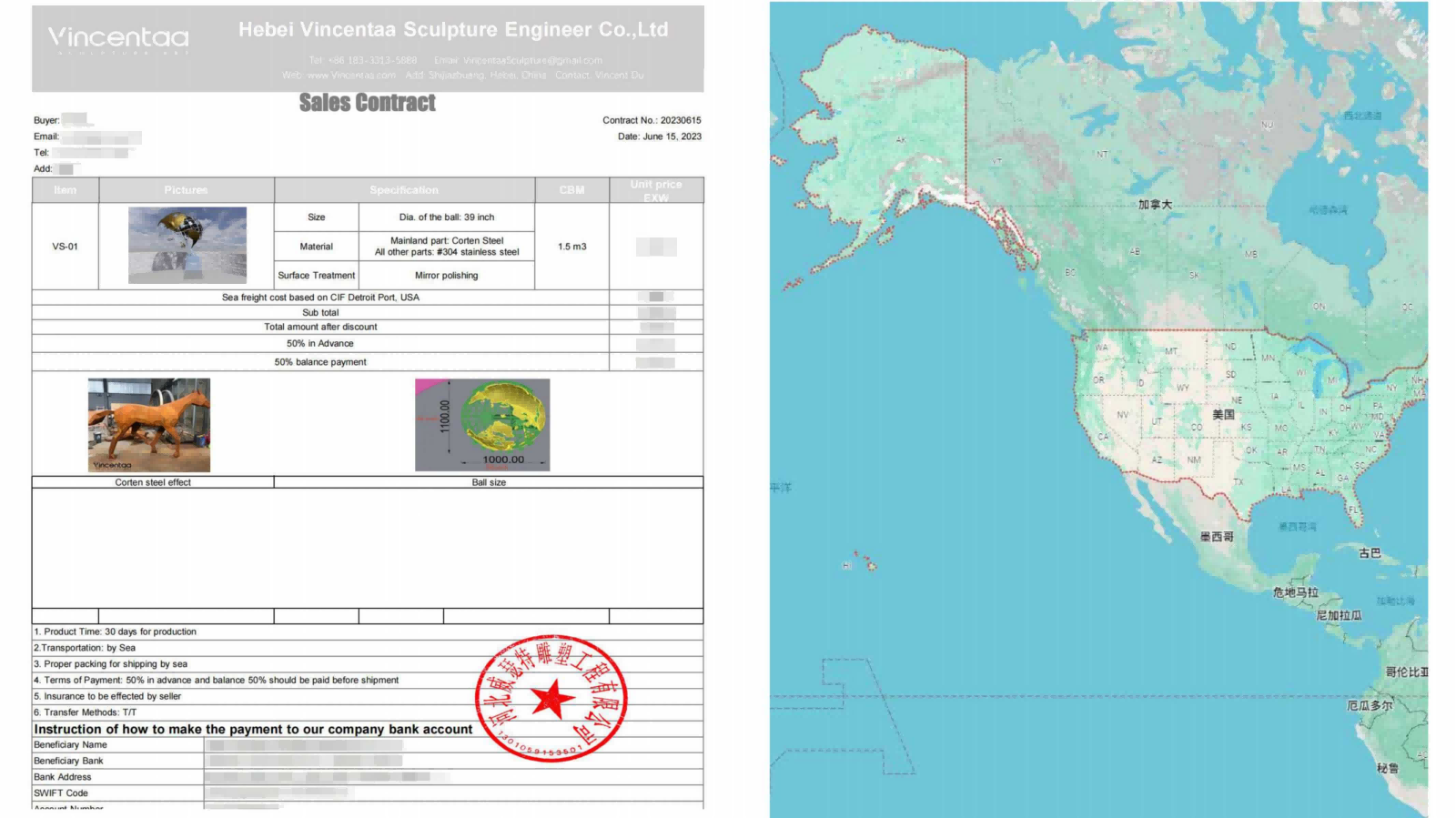Click the Date June 15, 2023 text
This screenshot has width=1456, height=818.
click(659, 136)
